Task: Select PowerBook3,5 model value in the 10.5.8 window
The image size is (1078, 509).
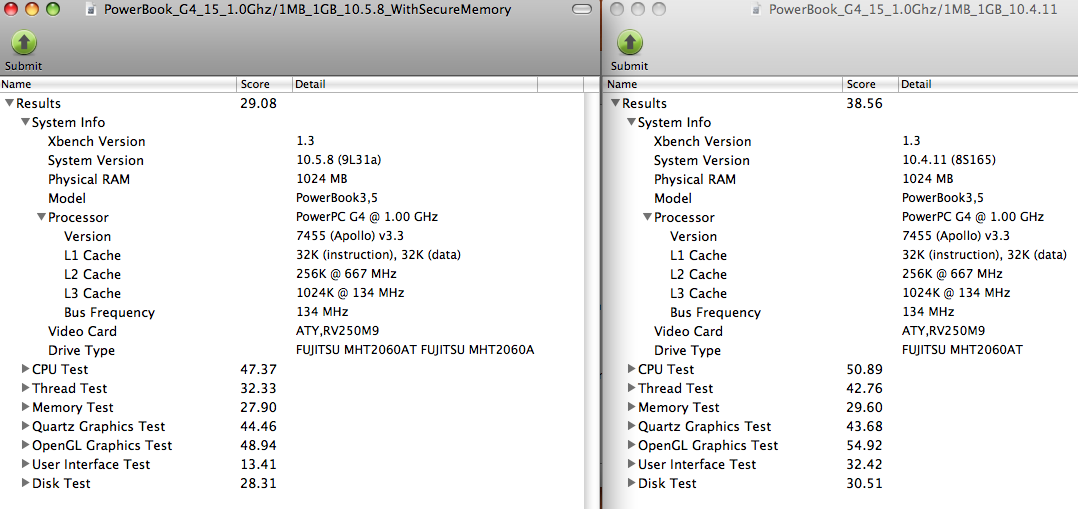Action: 337,199
